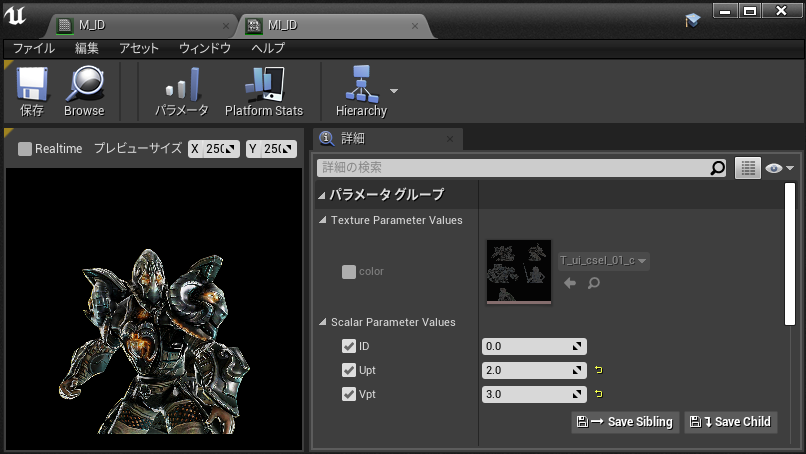
Task: Click the search magnifier in details search
Action: pos(717,168)
